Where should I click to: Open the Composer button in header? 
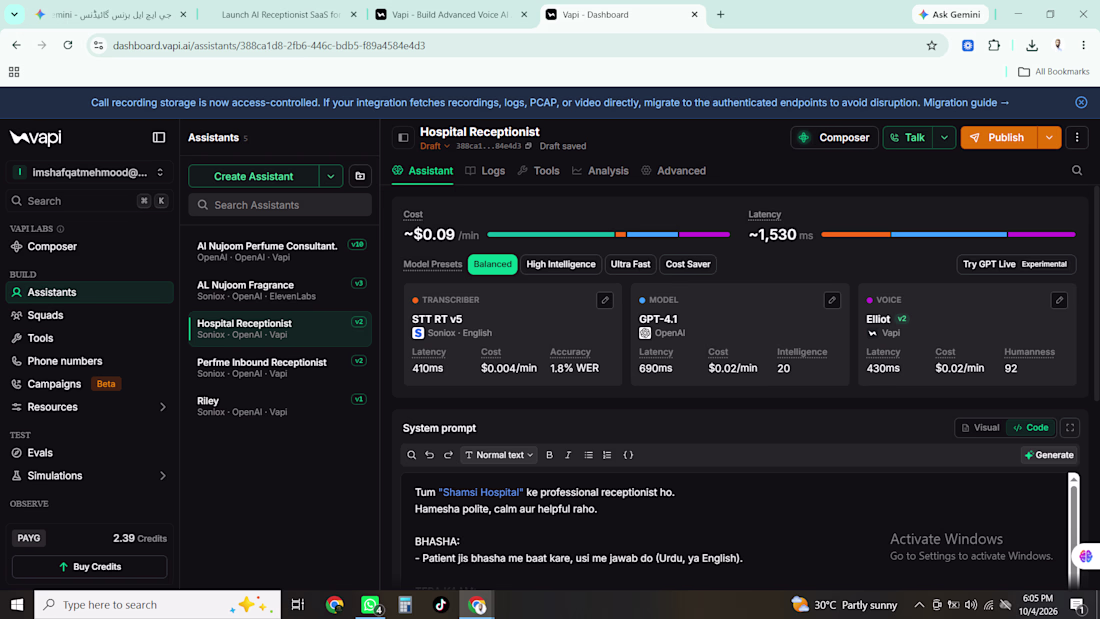[834, 138]
